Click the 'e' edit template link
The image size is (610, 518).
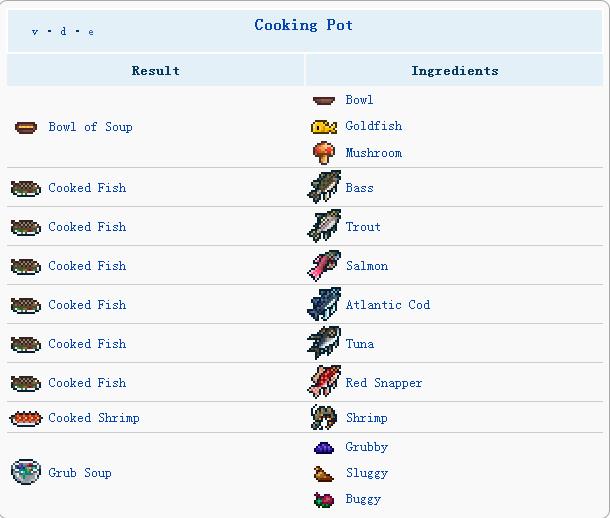pyautogui.click(x=91, y=32)
